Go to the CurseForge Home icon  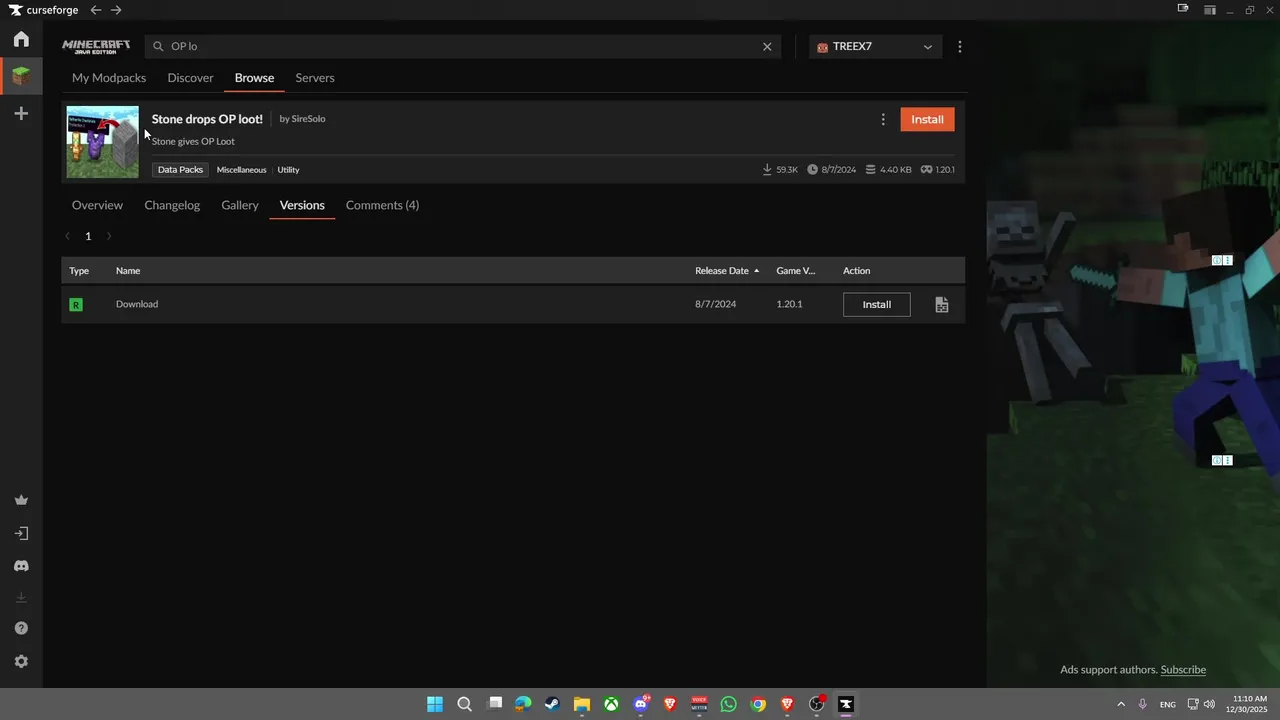tap(21, 39)
